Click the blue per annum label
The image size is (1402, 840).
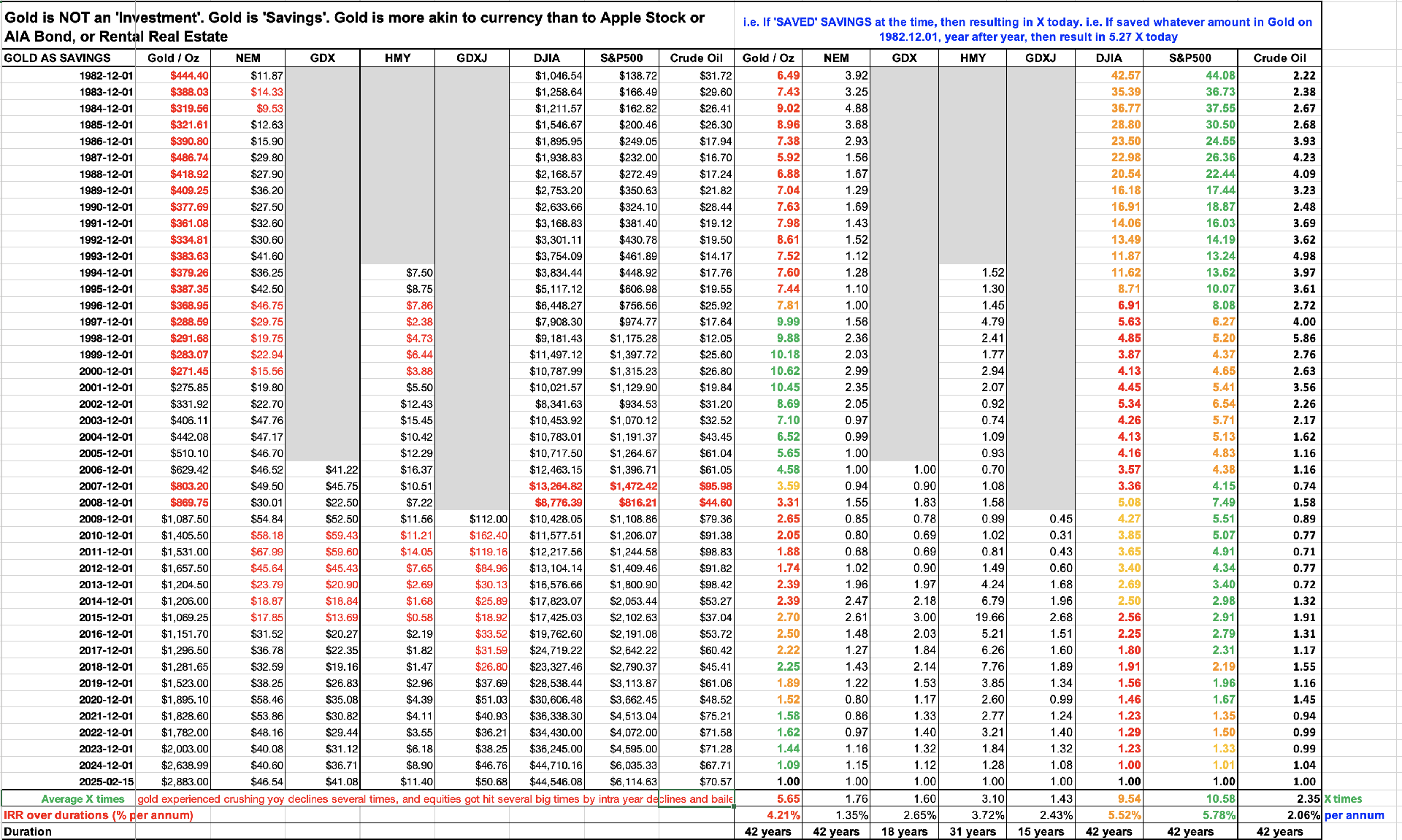[1354, 815]
